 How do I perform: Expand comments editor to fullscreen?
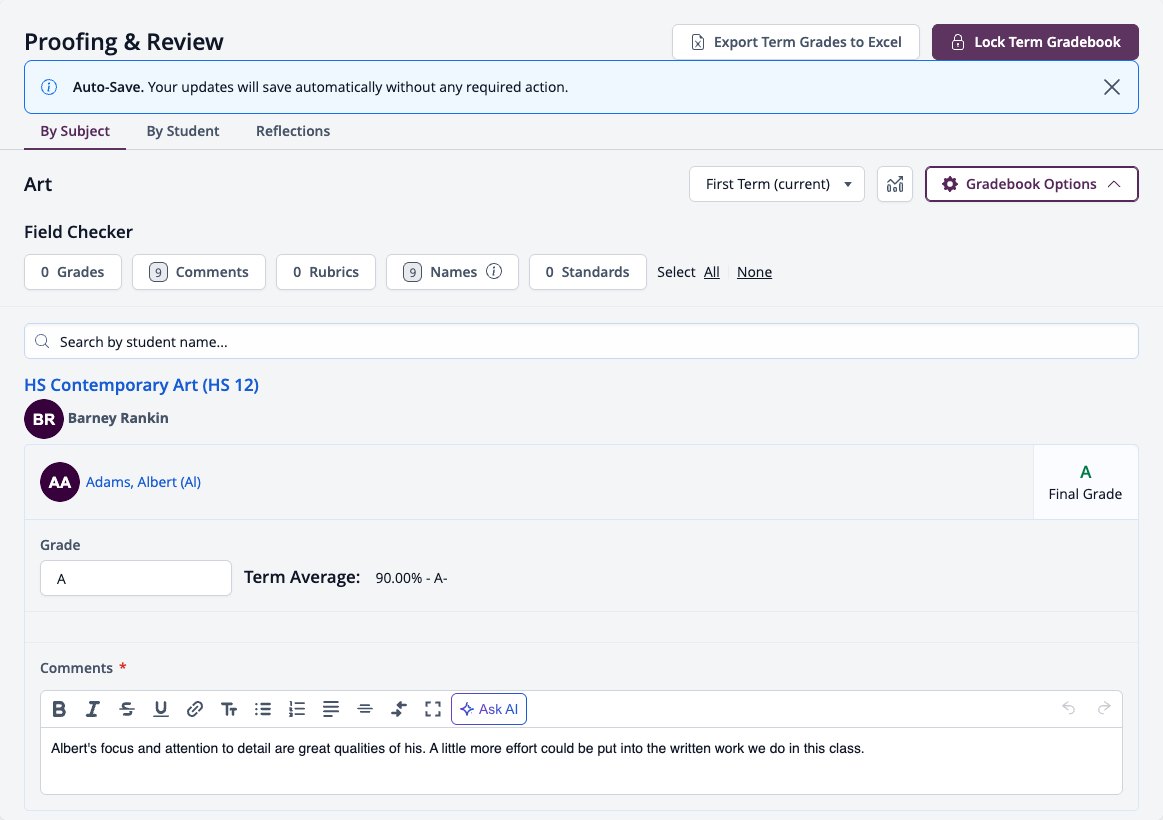(x=433, y=709)
